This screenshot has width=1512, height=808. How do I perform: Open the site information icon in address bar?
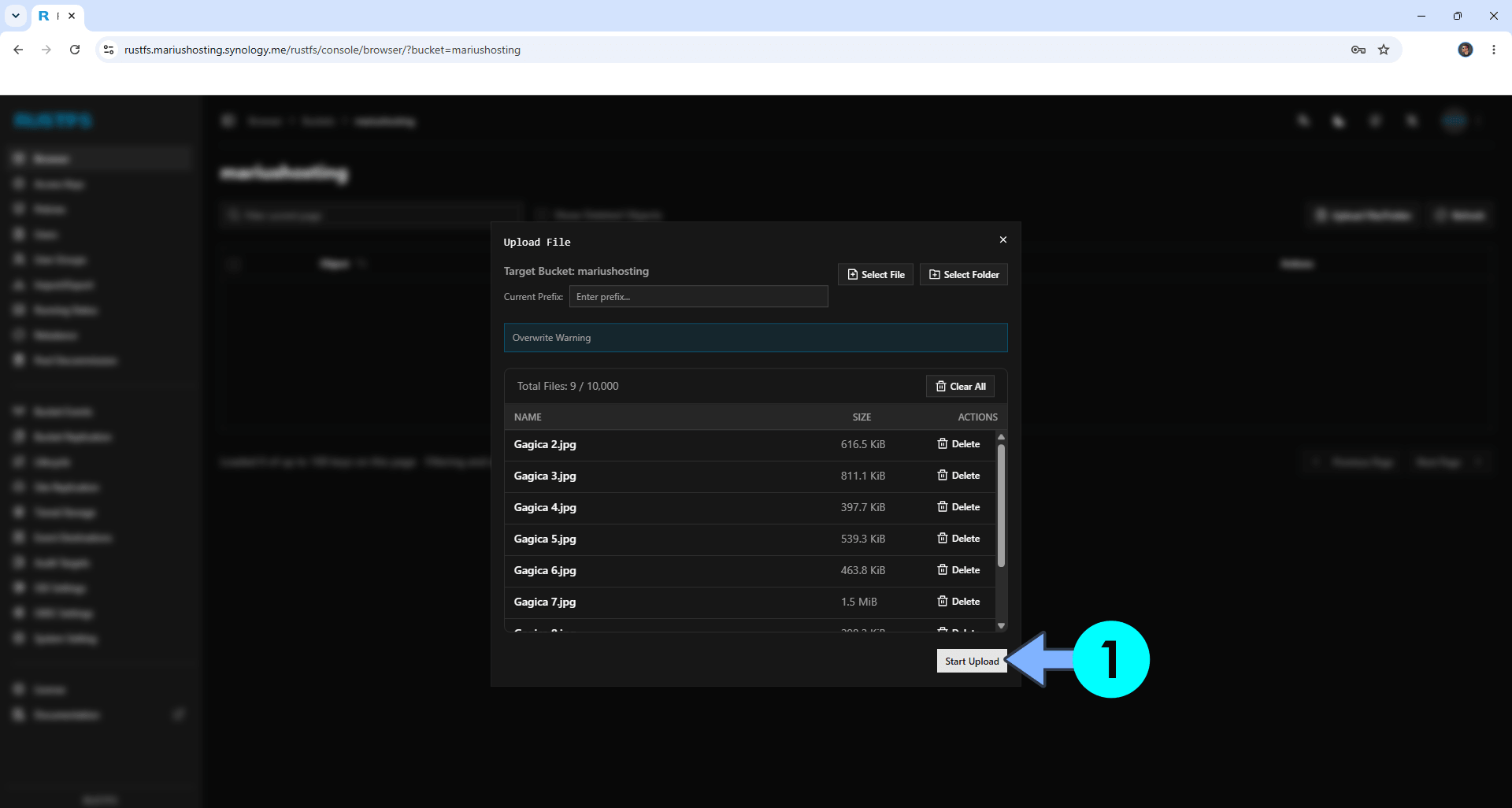(109, 50)
